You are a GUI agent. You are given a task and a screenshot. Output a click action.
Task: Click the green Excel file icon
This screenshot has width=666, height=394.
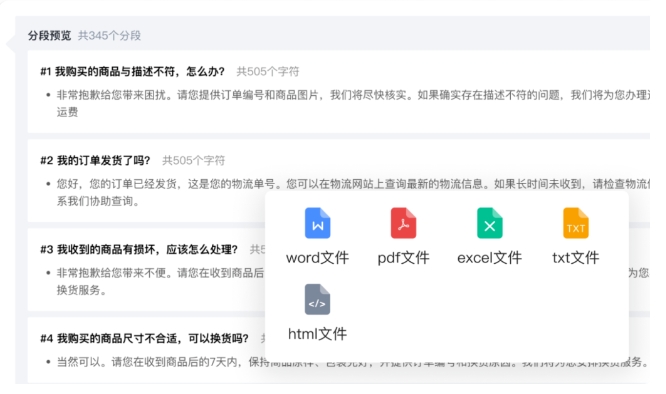tap(490, 223)
